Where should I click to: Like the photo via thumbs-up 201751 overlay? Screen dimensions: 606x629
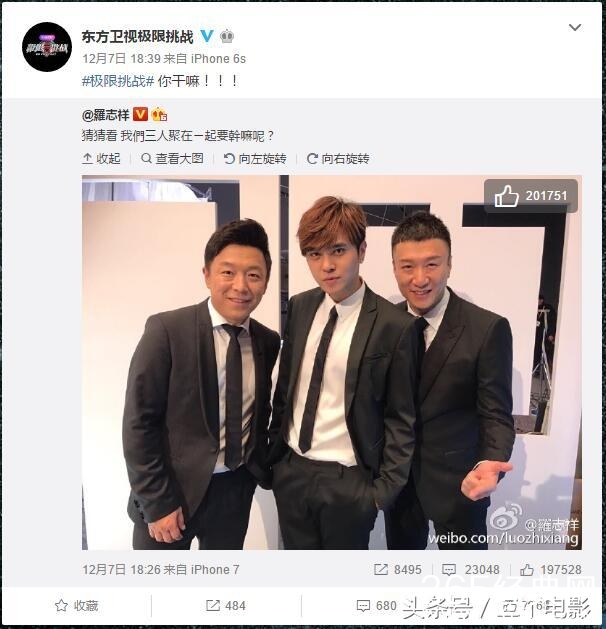pos(531,196)
